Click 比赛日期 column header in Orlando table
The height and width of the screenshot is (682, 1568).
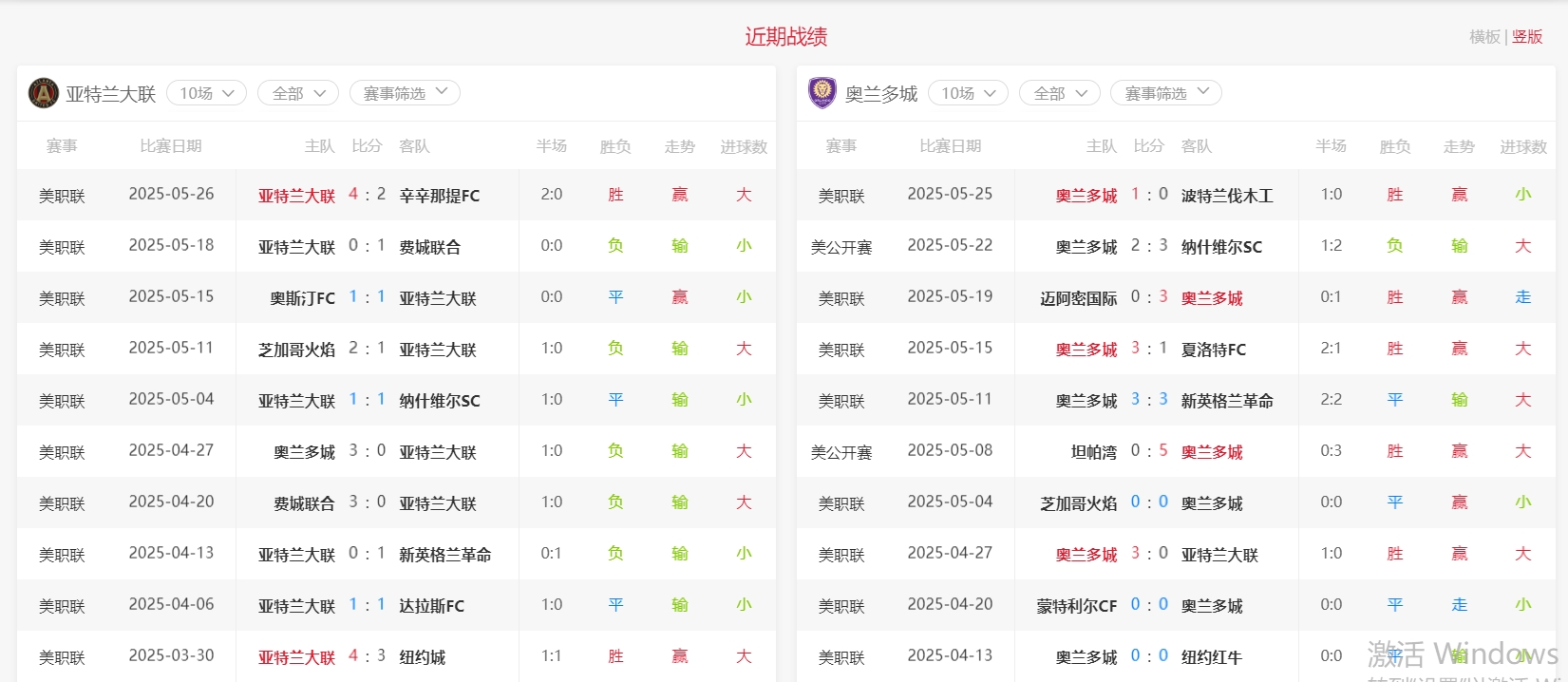tap(950, 146)
